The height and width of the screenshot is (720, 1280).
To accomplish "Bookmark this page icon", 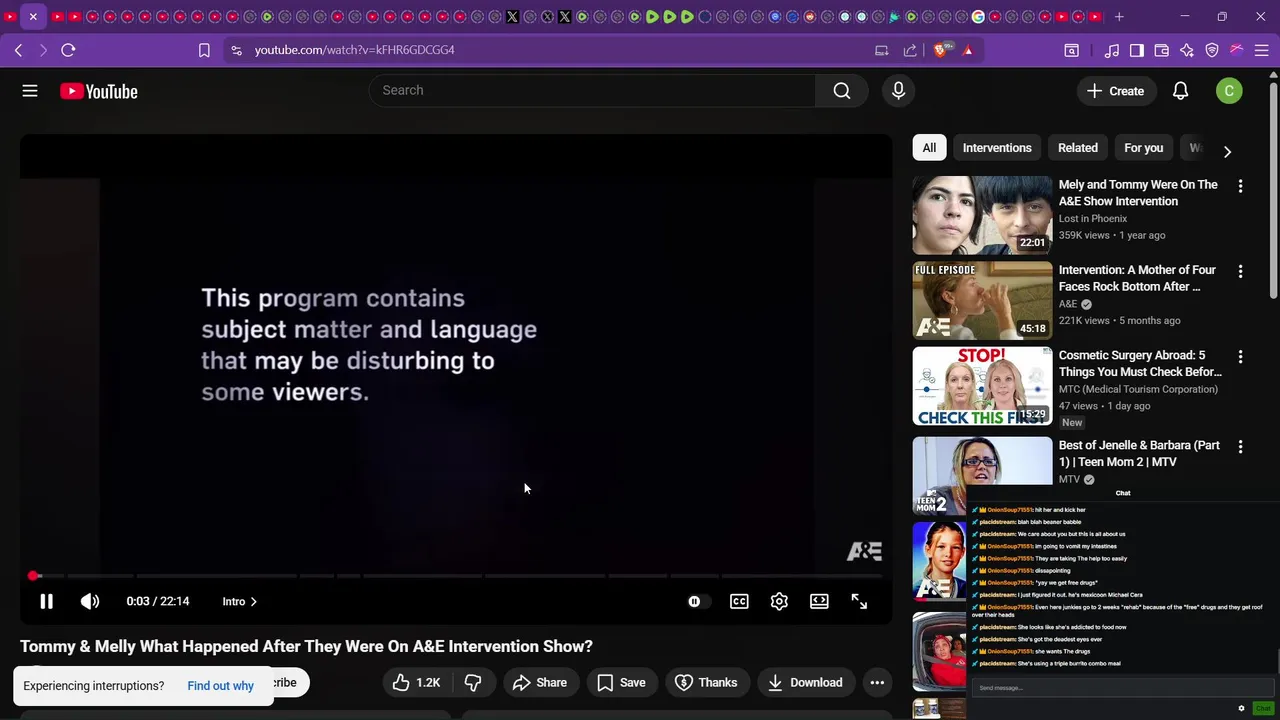I will coord(204,50).
